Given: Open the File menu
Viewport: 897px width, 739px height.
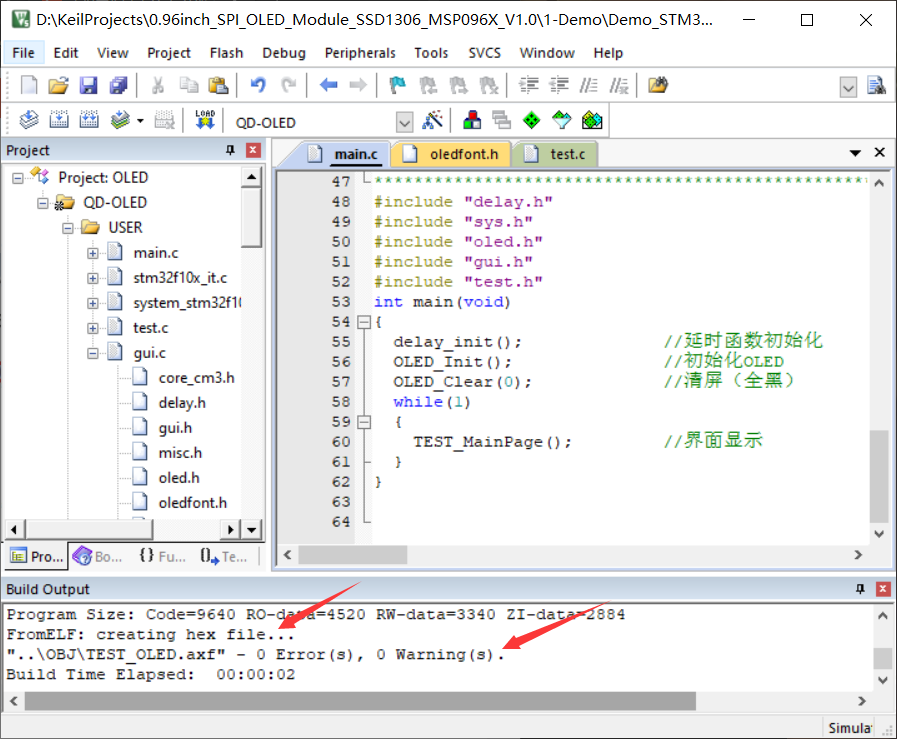Looking at the screenshot, I should pyautogui.click(x=23, y=53).
